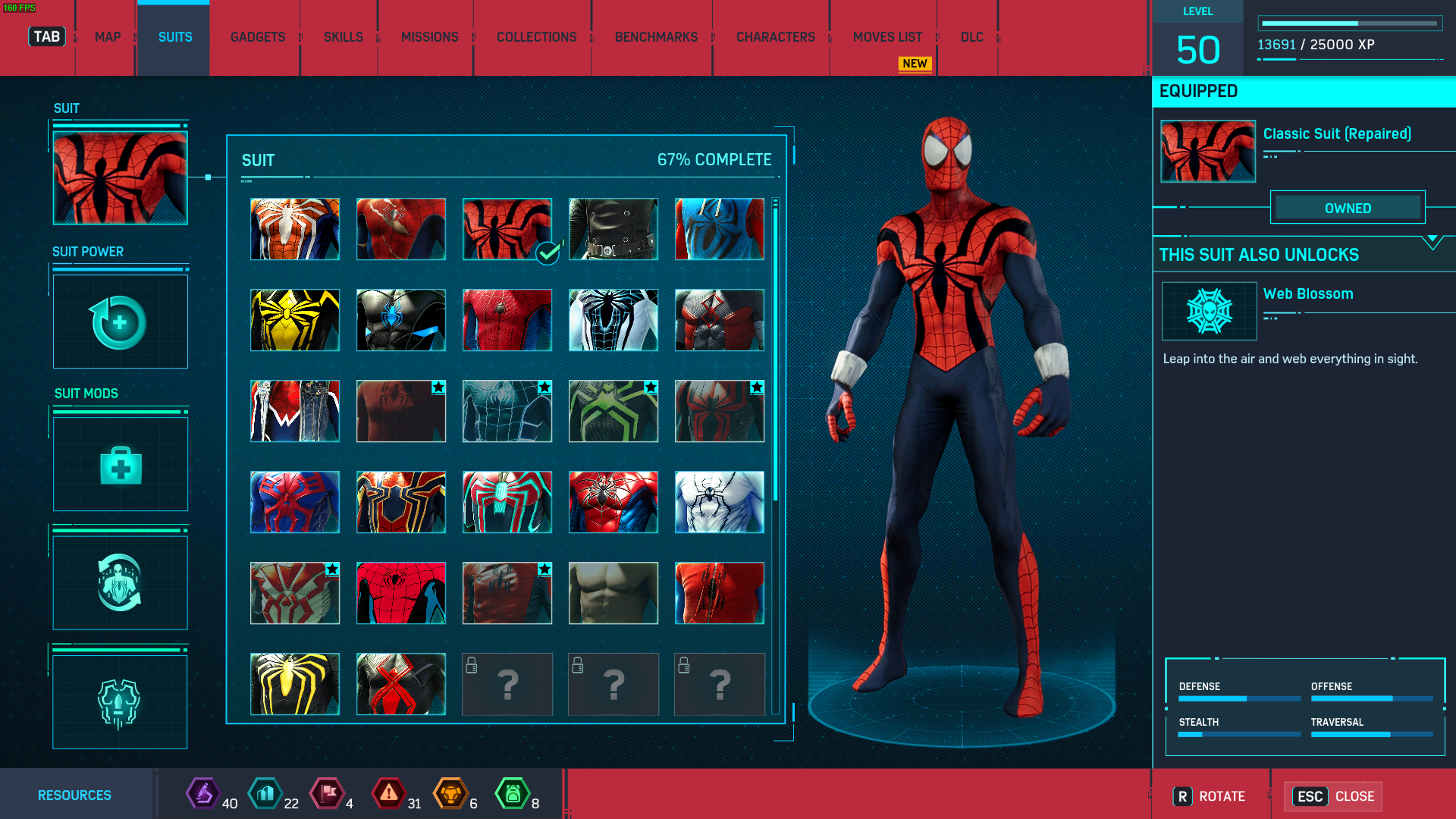Expand the This Suit Also Unlocks chevron
Screen dimensions: 1456x819
click(1432, 242)
